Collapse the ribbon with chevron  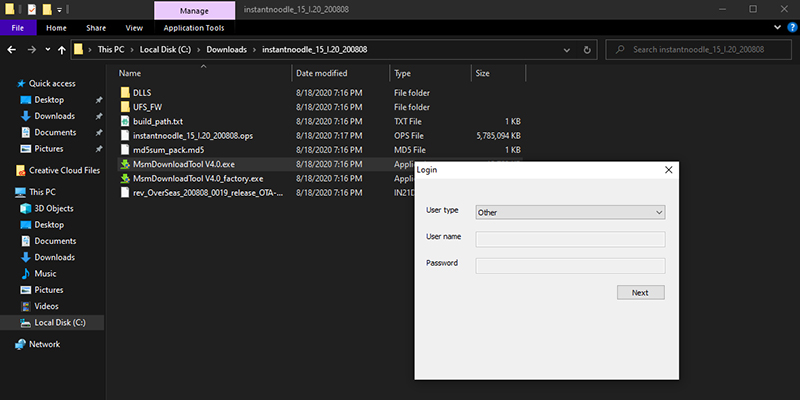778,28
